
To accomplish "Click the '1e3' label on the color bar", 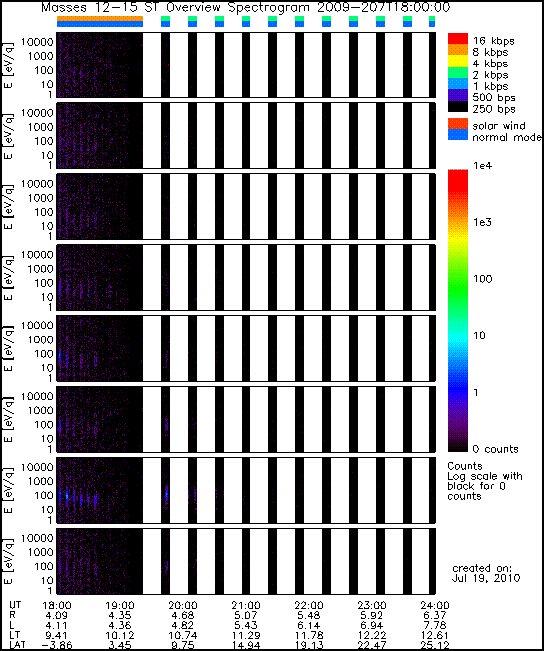I will click(482, 222).
